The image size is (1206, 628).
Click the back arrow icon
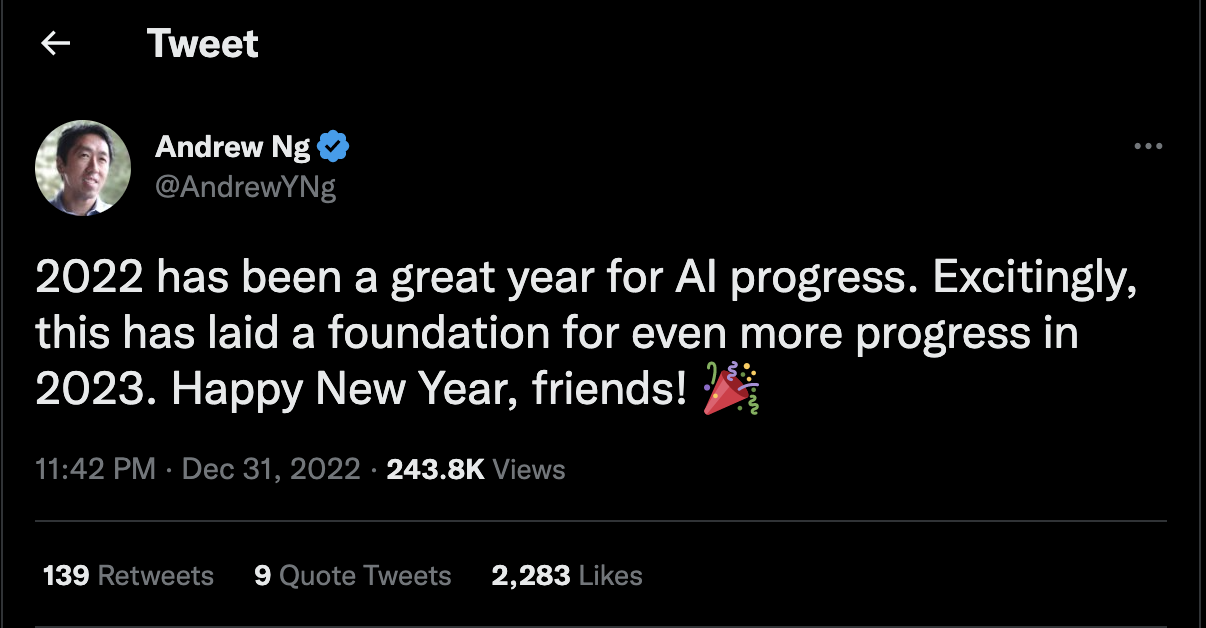tap(56, 44)
